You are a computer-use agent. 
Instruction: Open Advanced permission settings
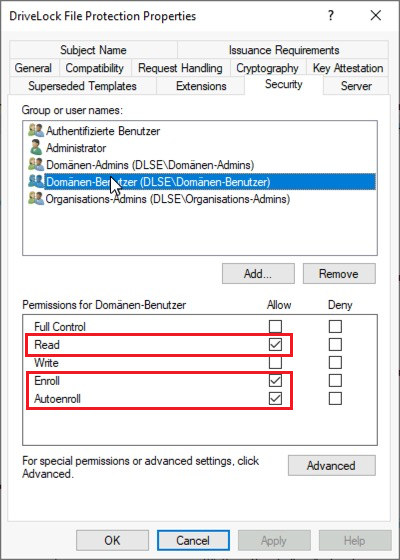(x=331, y=465)
